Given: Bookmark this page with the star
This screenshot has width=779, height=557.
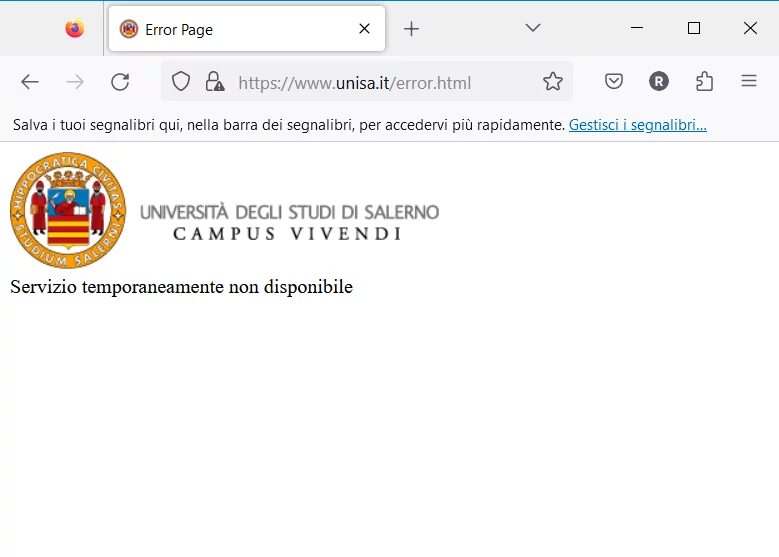Looking at the screenshot, I should point(553,82).
